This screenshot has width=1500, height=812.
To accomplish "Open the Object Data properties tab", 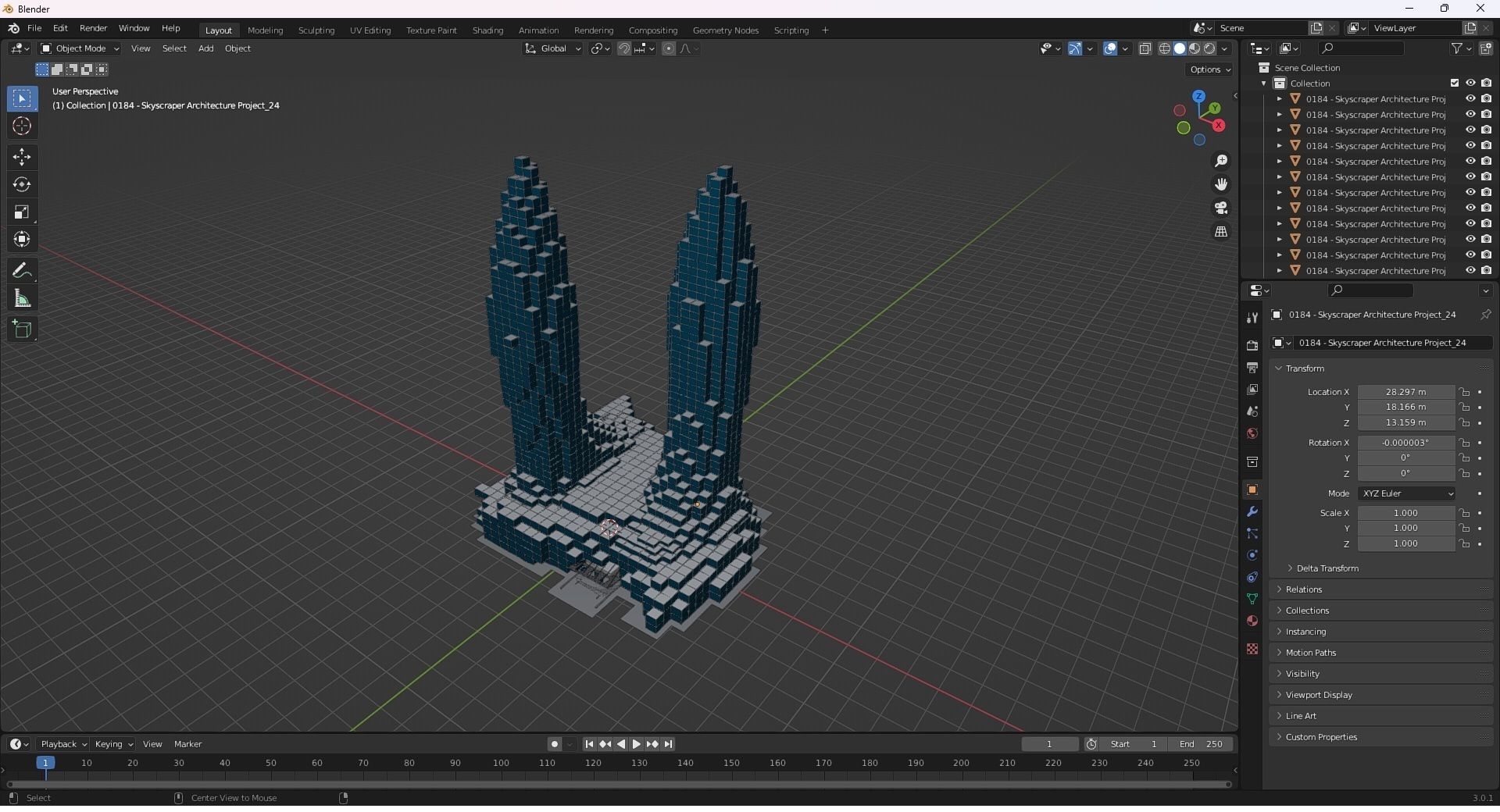I will pos(1252,599).
